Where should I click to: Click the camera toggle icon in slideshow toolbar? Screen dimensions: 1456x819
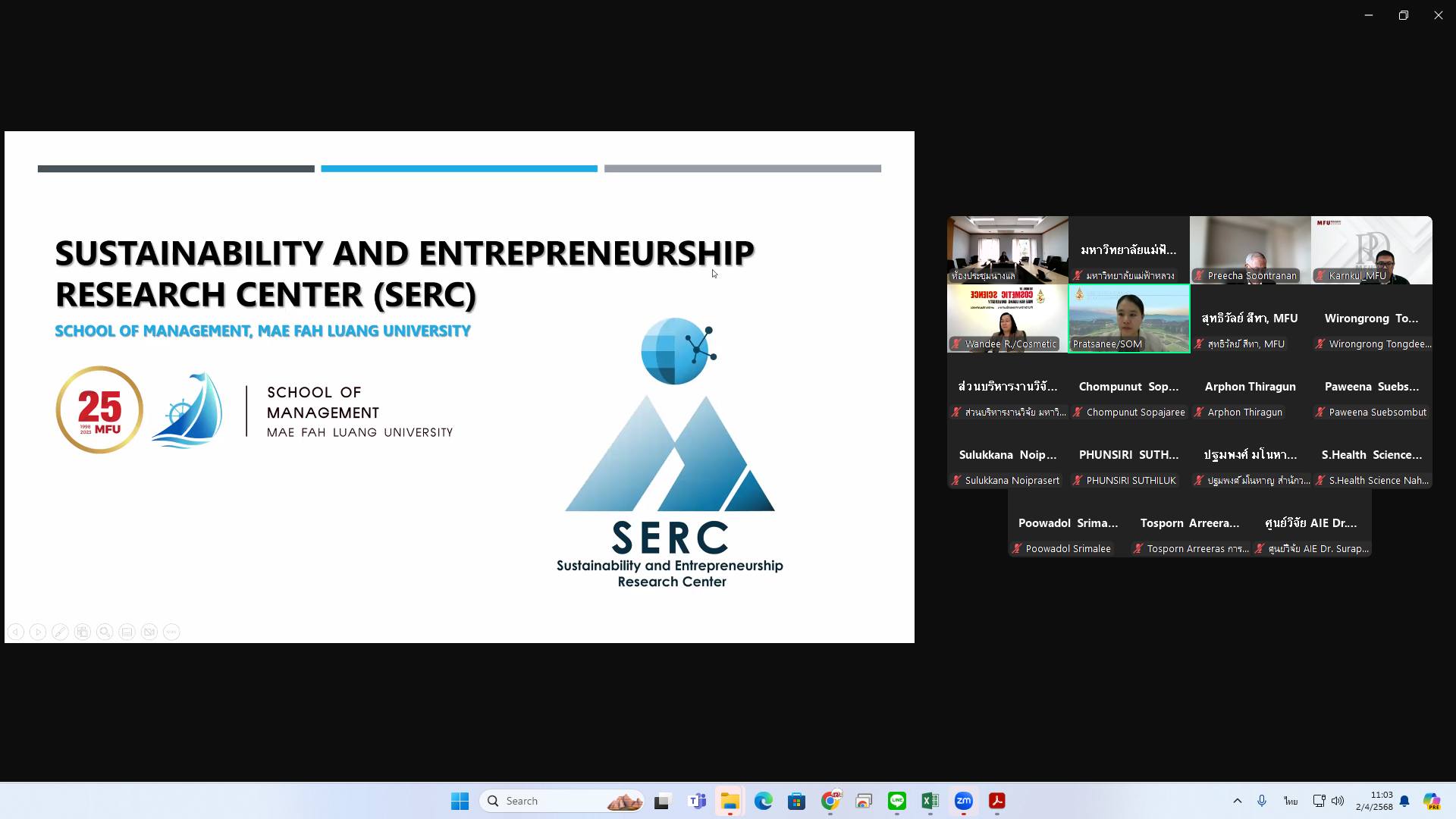point(149,632)
